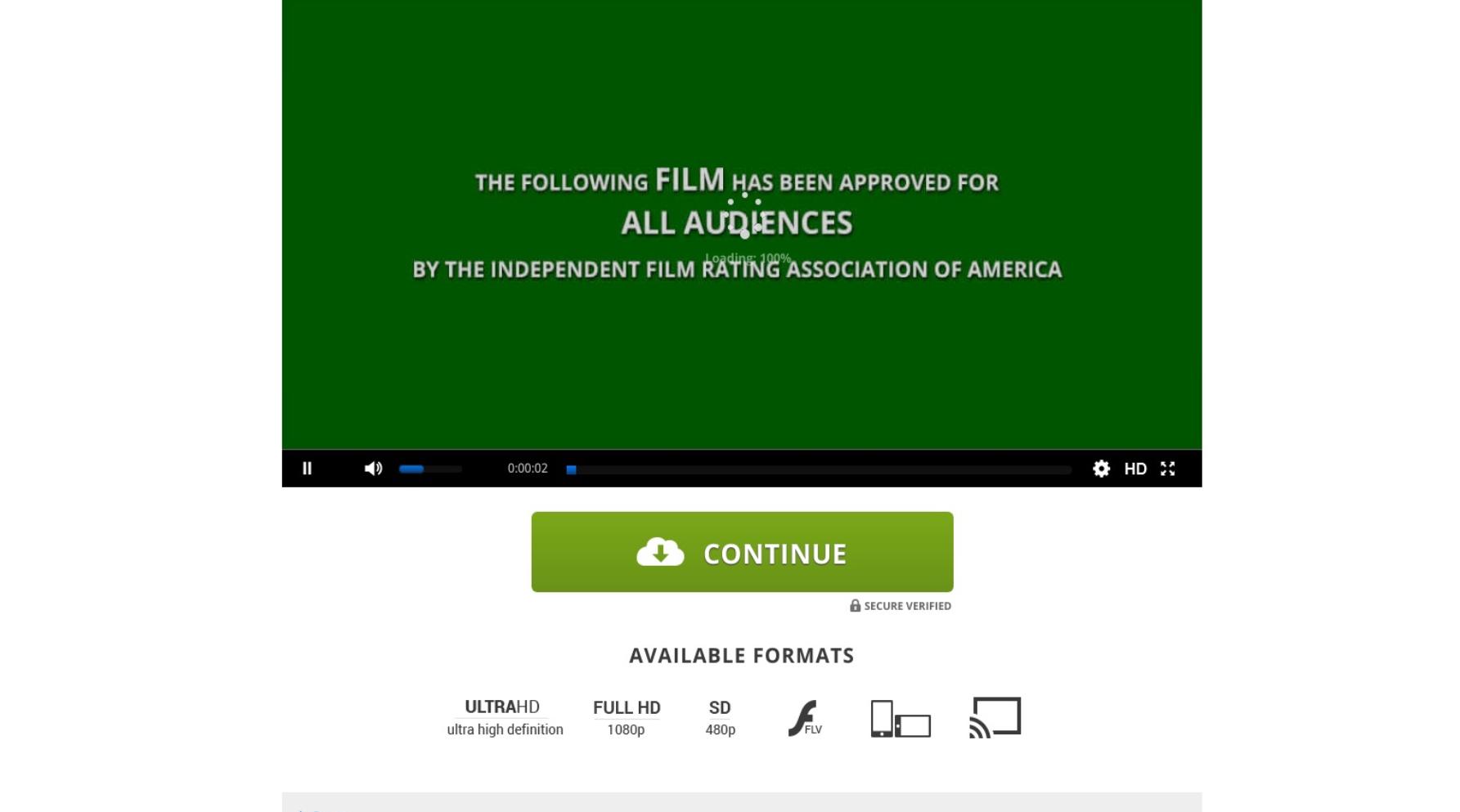The width and height of the screenshot is (1460, 812).
Task: Click the SECURE VERIFIED lock icon
Action: (x=855, y=605)
